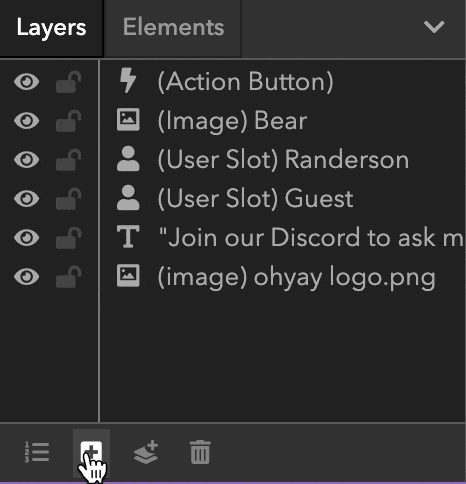Select the (Image) Bear layer row

point(282,120)
